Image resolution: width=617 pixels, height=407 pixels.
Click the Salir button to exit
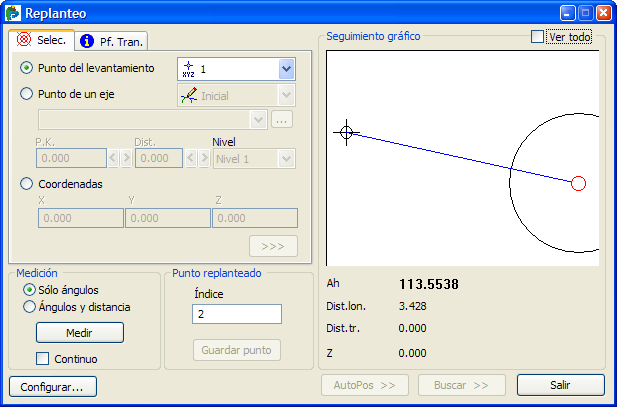[560, 385]
